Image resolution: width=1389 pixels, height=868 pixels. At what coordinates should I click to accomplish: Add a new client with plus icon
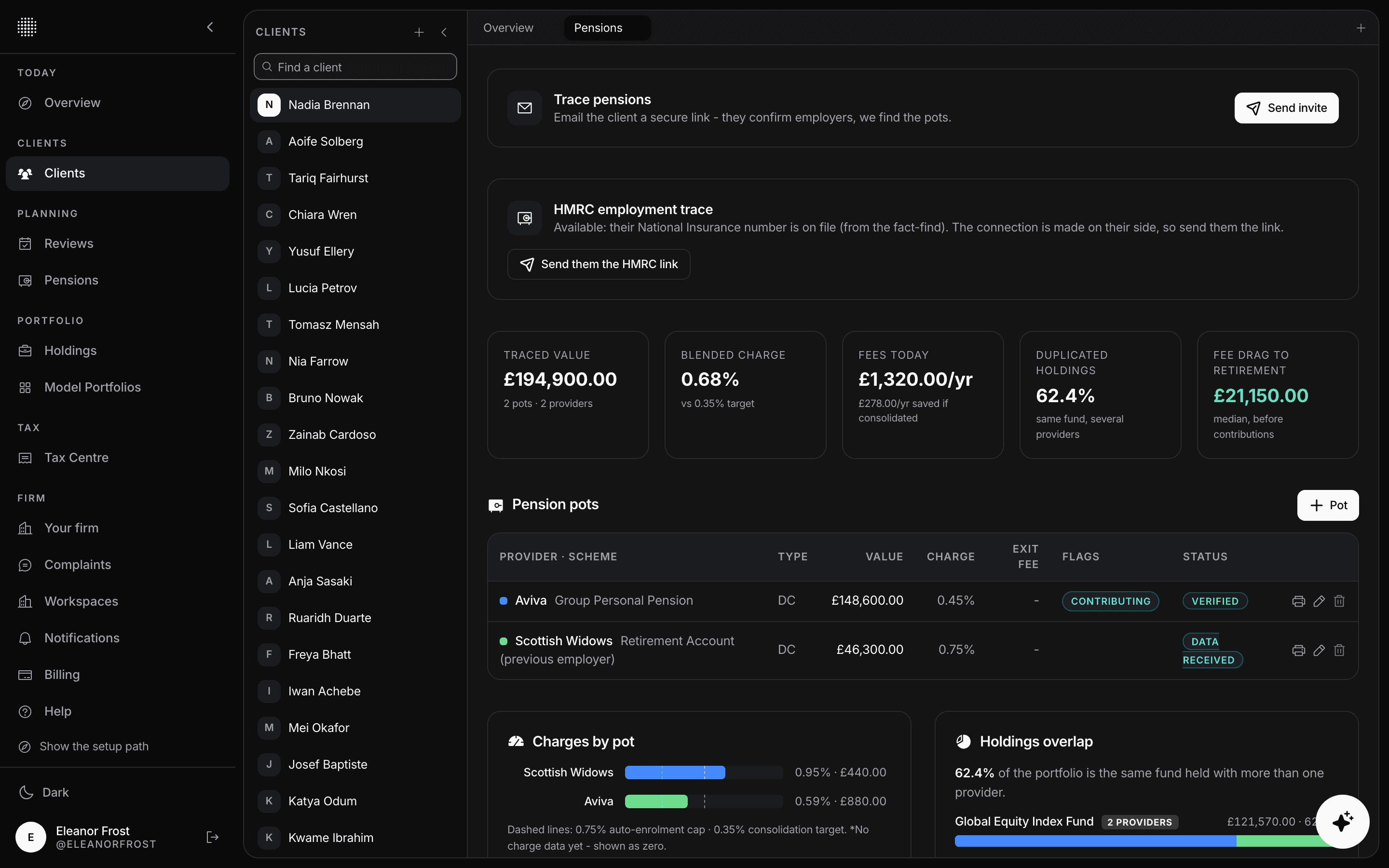pos(419,32)
